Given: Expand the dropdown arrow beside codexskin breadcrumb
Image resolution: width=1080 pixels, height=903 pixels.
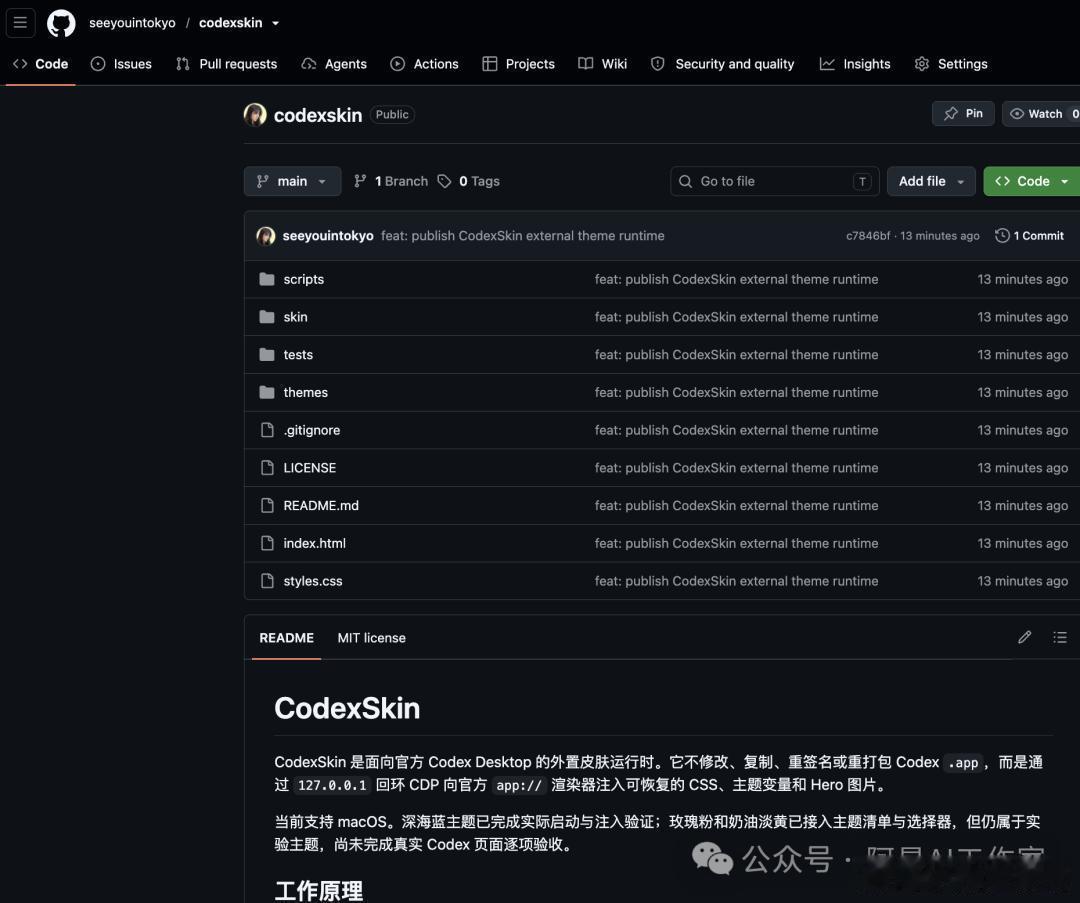Looking at the screenshot, I should (x=276, y=23).
